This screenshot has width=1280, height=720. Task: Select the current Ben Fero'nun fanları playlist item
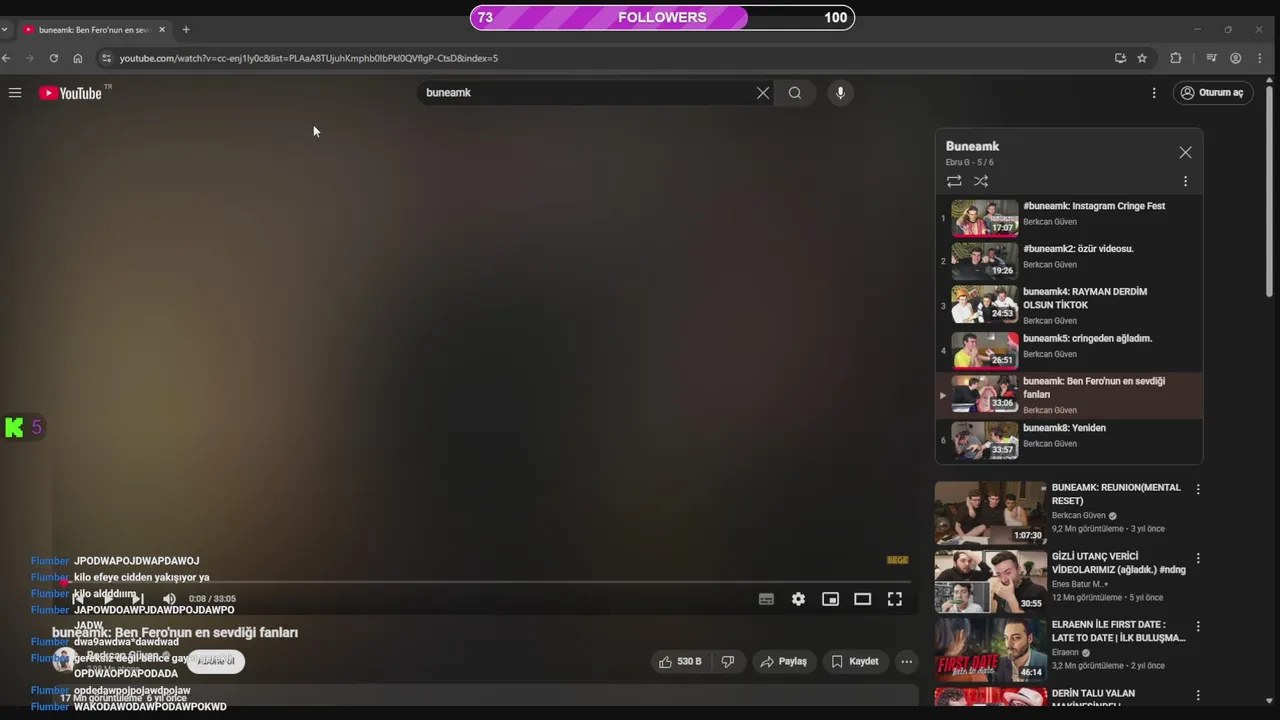point(1069,395)
